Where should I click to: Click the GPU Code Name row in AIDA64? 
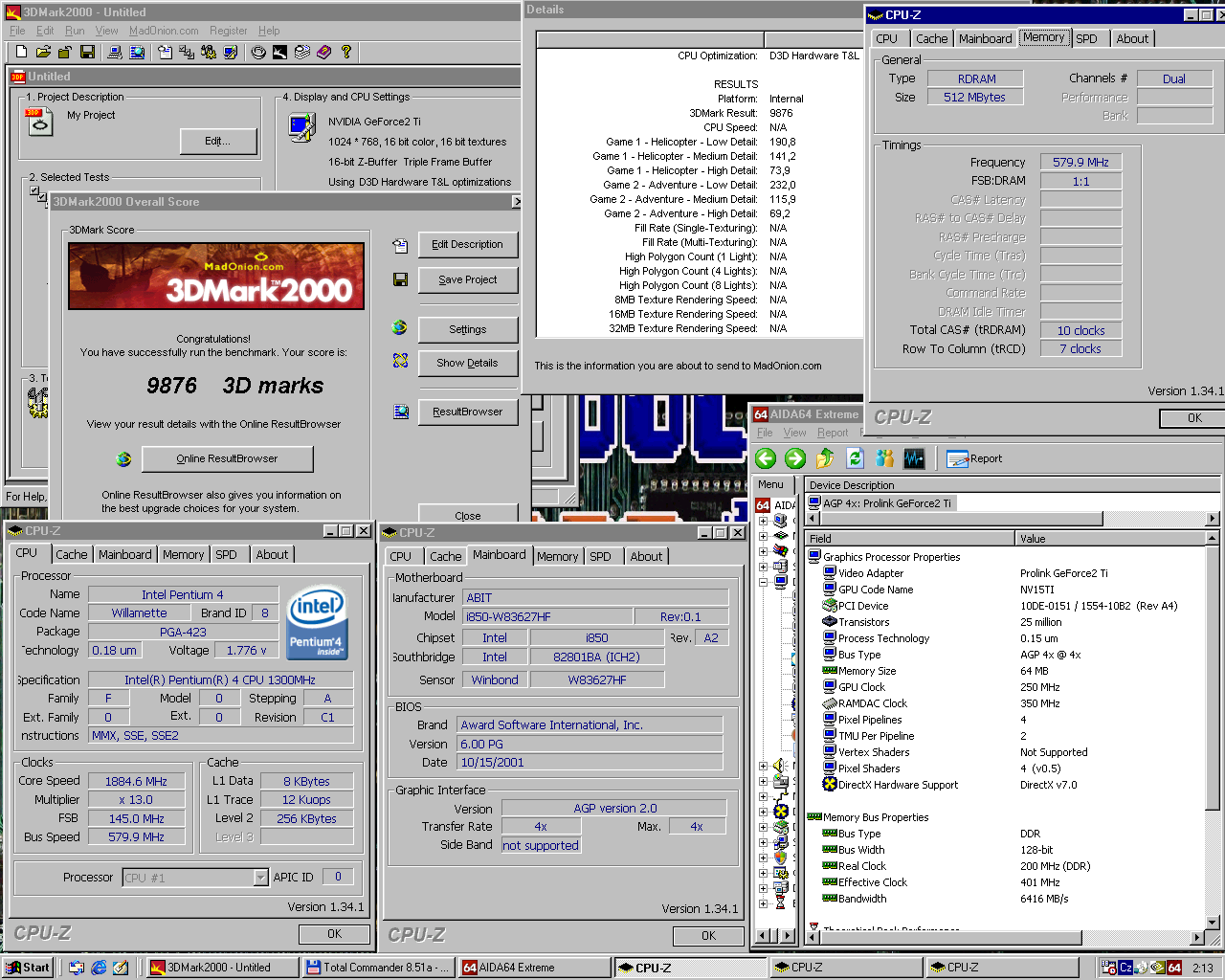pos(1005,590)
